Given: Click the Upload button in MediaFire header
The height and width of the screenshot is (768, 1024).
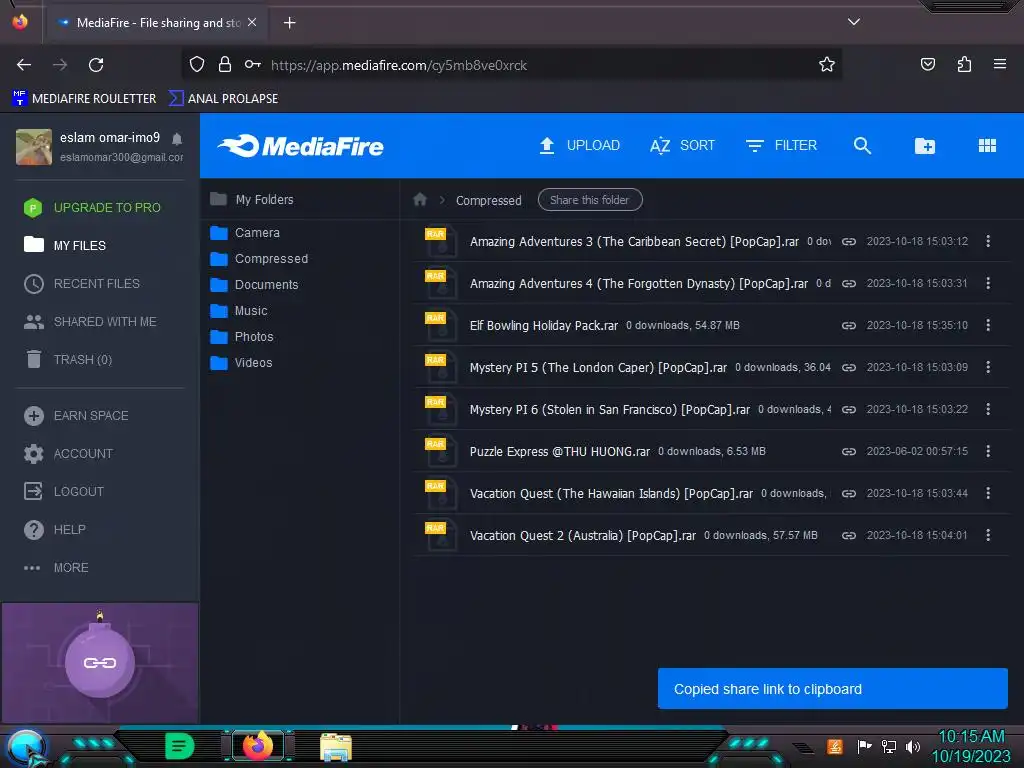Looking at the screenshot, I should (579, 146).
